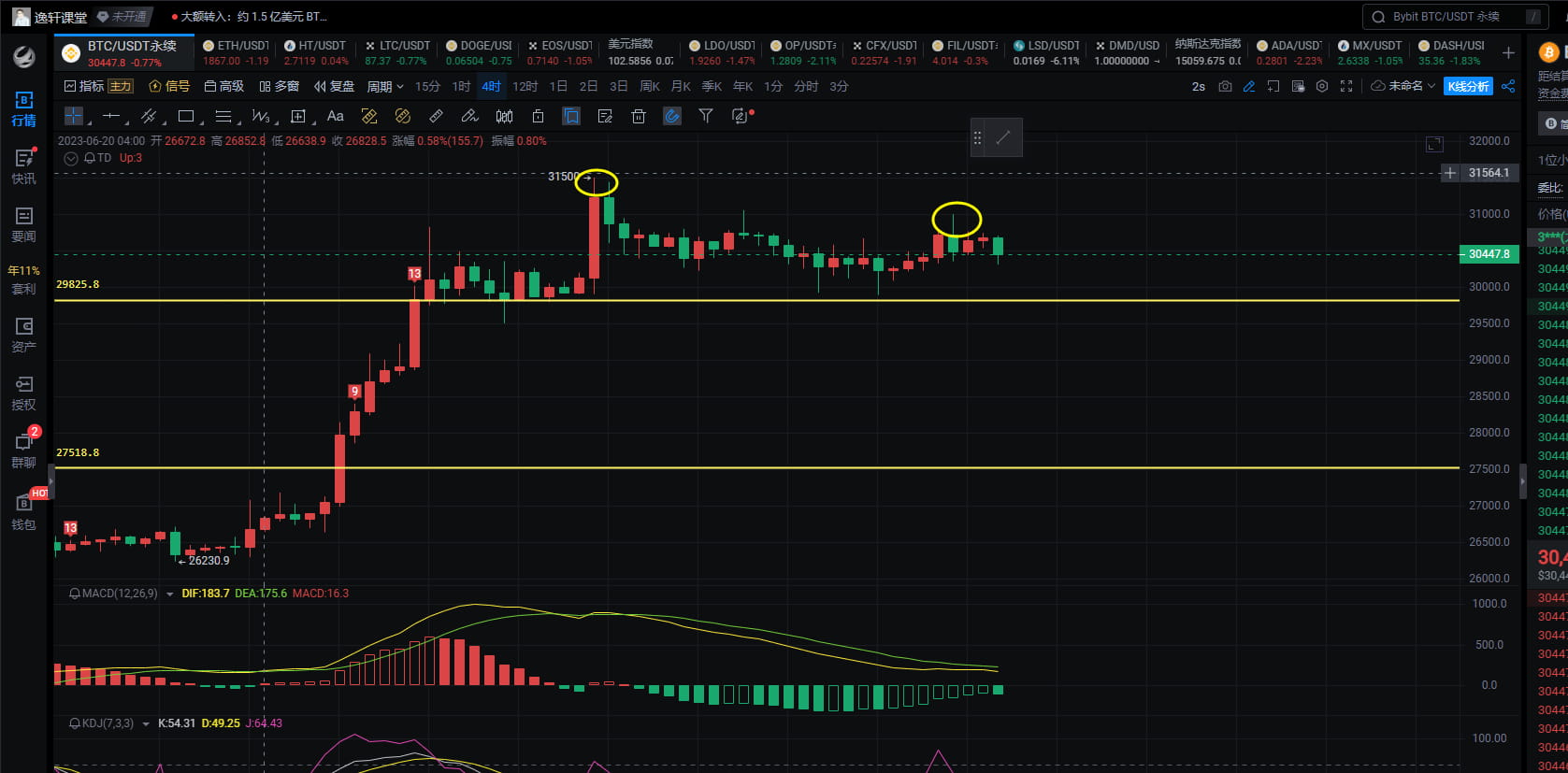1568x773 pixels.
Task: Select the rectangle shape drawing tool
Action: click(186, 116)
